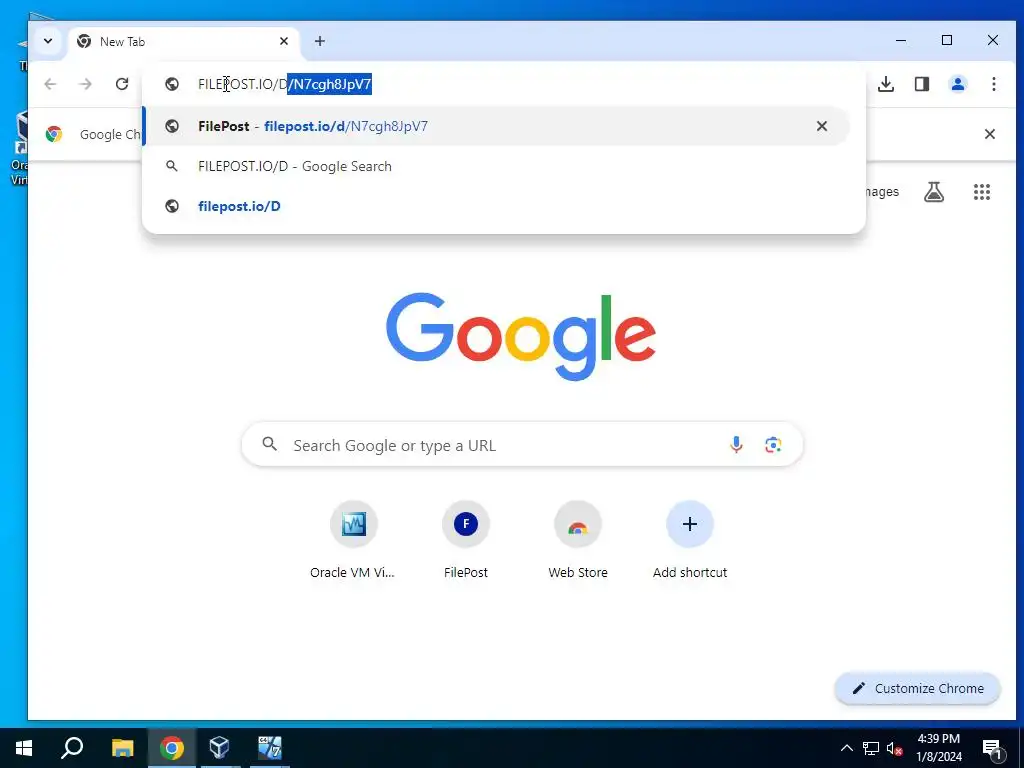Screen dimensions: 1024x768
Task: Click the Google logo
Action: [520, 336]
